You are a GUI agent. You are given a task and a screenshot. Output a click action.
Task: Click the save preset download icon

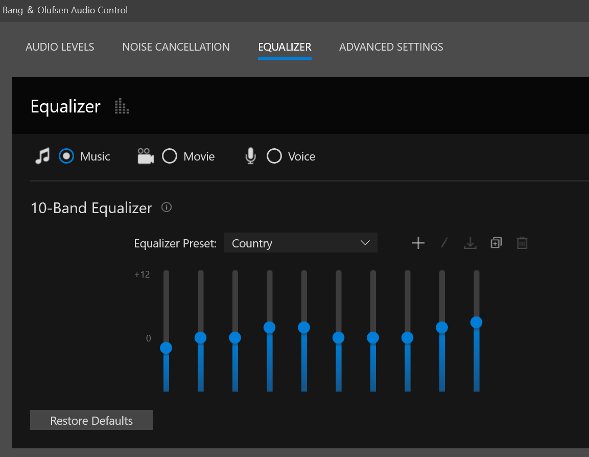pos(470,243)
